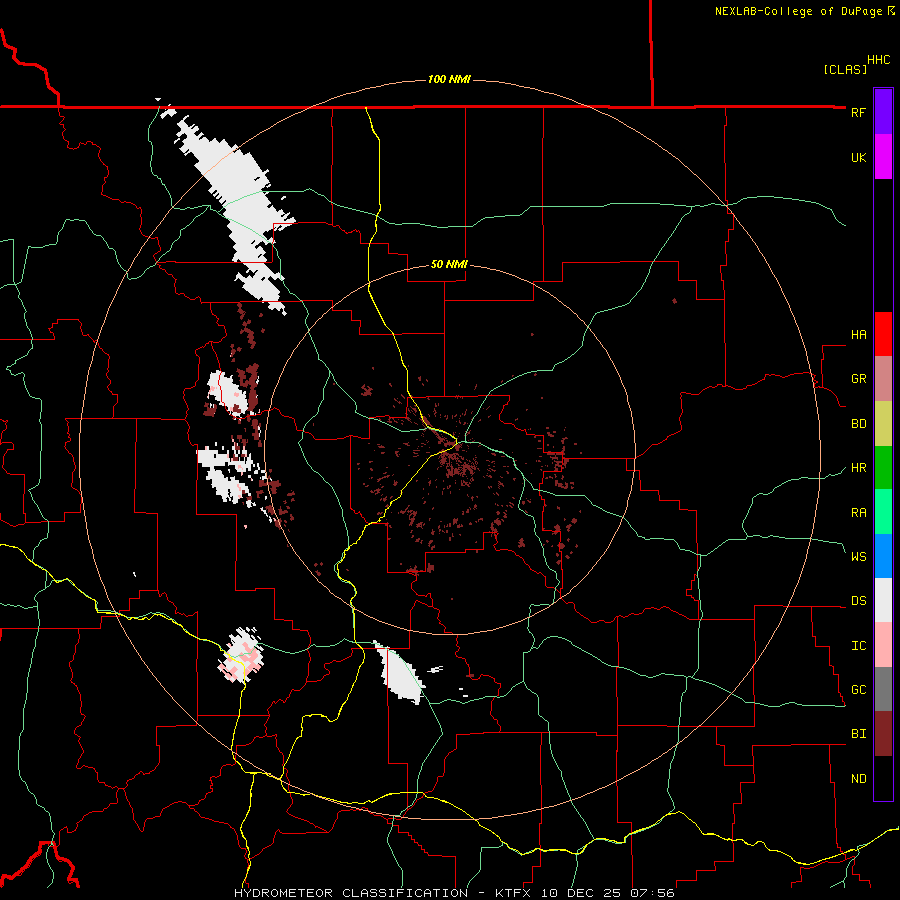Click the BD yellow legend swatch
The height and width of the screenshot is (900, 900).
pyautogui.click(x=883, y=424)
